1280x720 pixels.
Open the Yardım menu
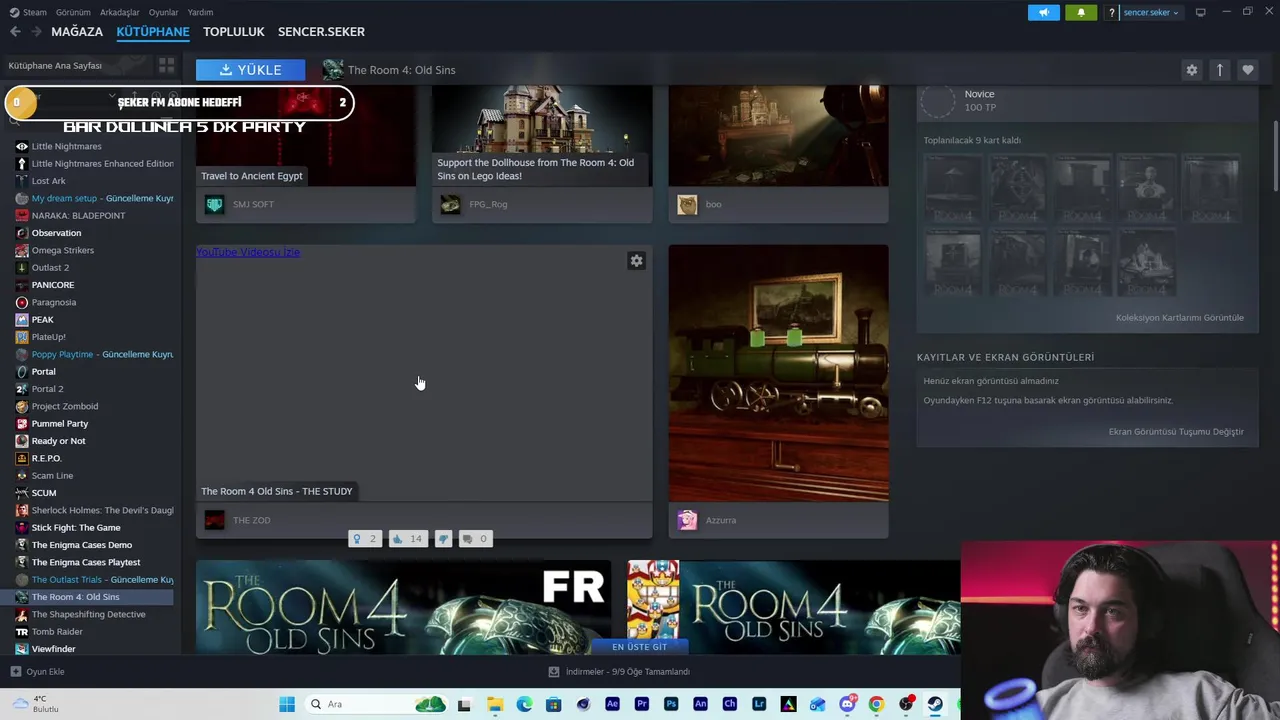[200, 12]
